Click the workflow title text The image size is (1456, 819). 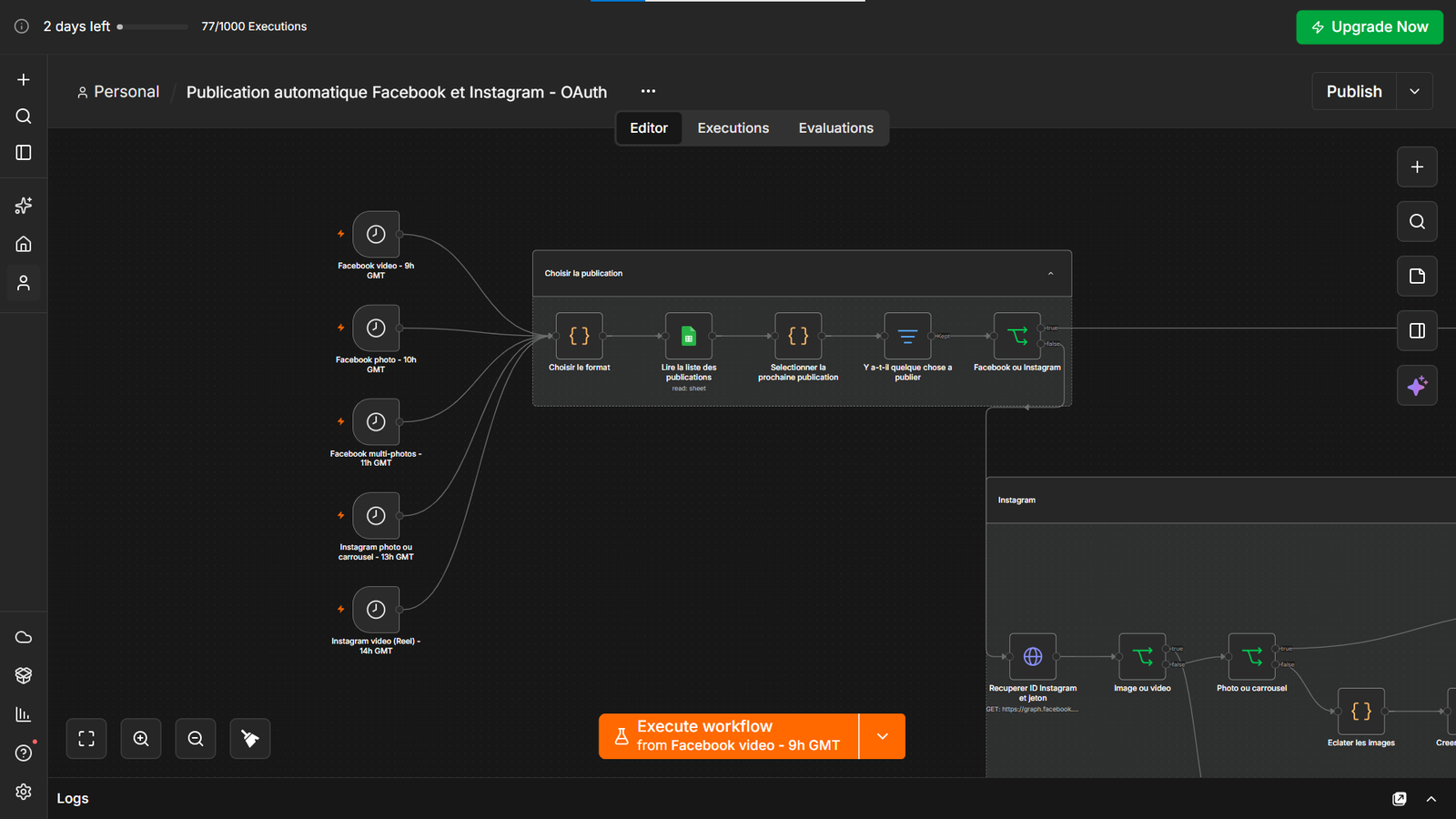397,92
